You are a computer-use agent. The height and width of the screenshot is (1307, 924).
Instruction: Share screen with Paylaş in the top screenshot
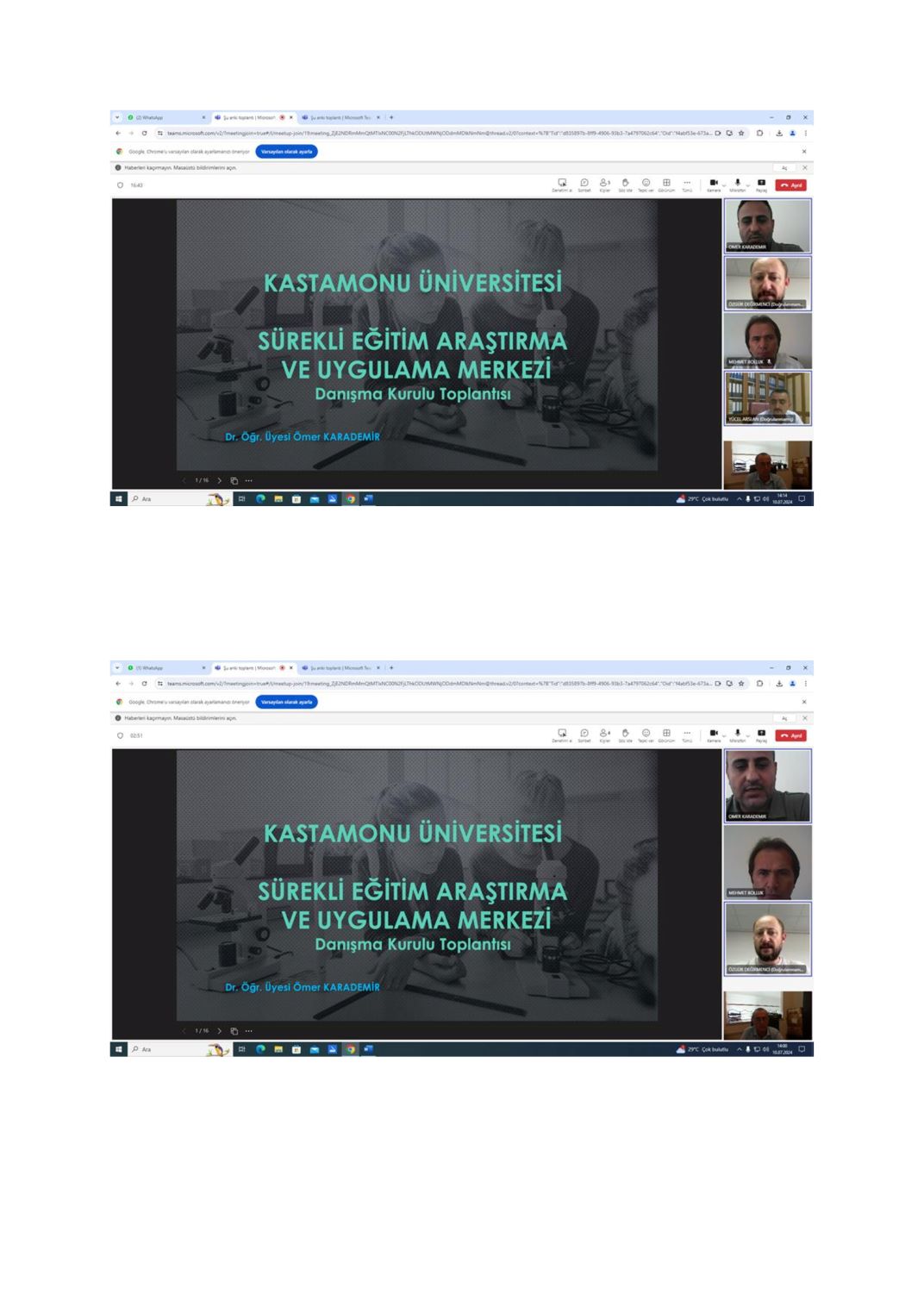click(761, 184)
